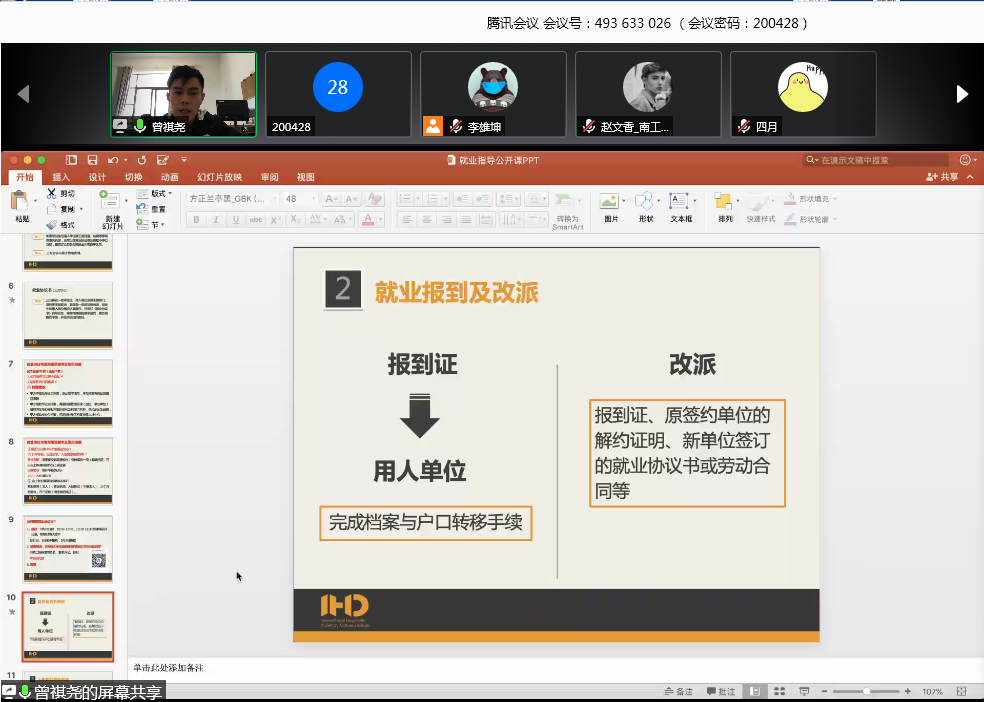Click the Share (共享) button
The height and width of the screenshot is (702, 984).
pyautogui.click(x=943, y=177)
